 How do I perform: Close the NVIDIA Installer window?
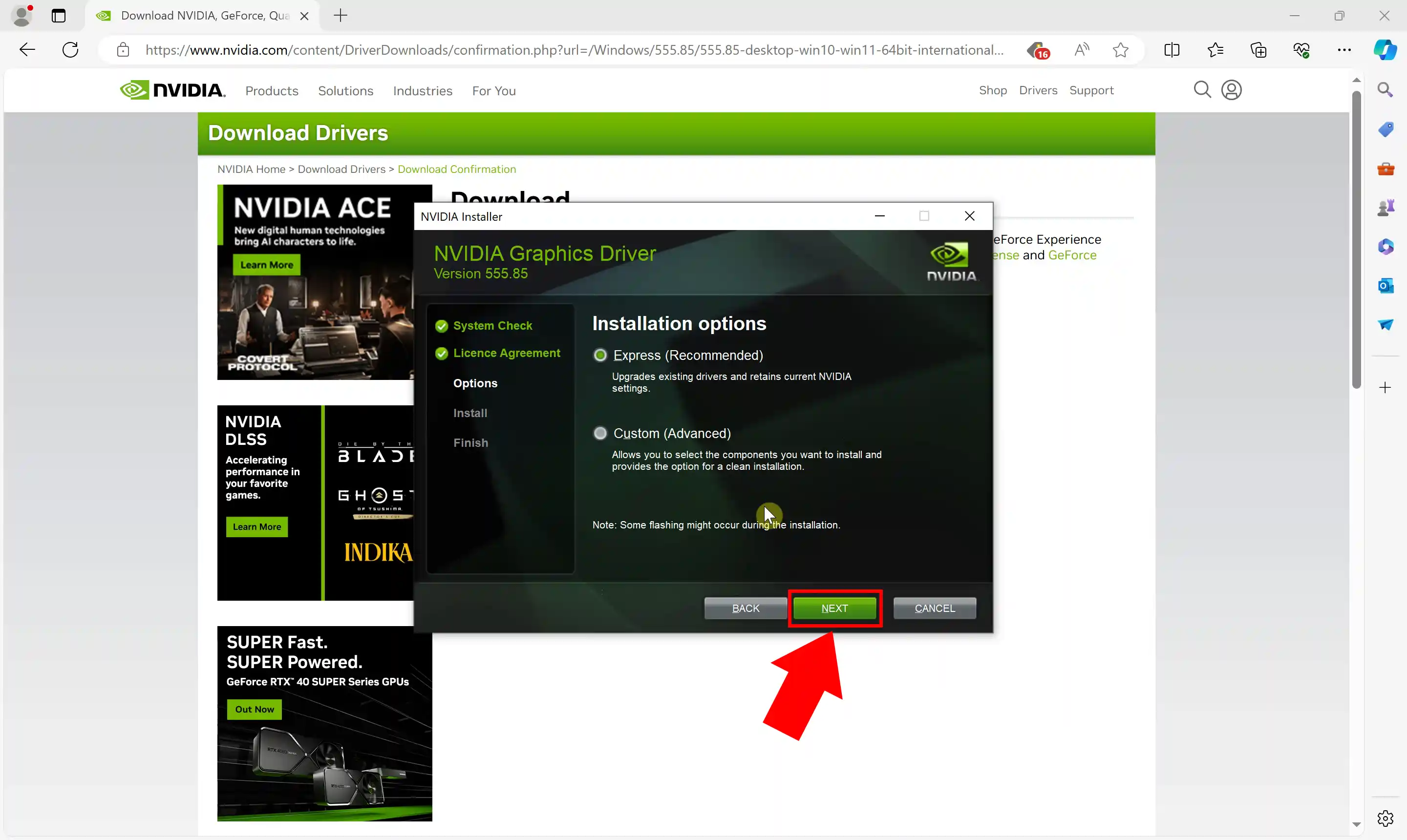click(969, 216)
